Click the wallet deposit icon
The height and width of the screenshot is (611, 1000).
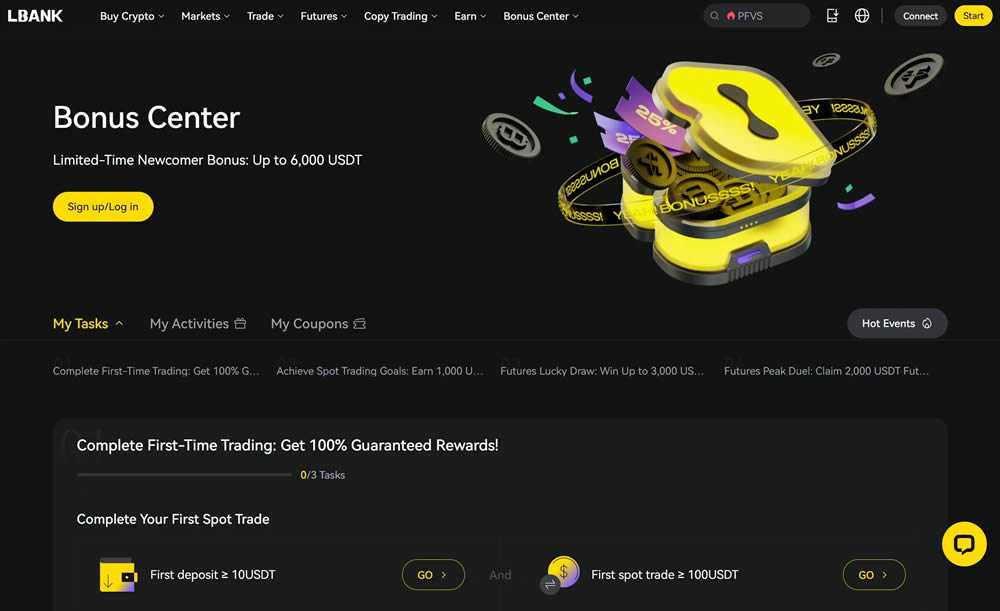click(x=118, y=574)
